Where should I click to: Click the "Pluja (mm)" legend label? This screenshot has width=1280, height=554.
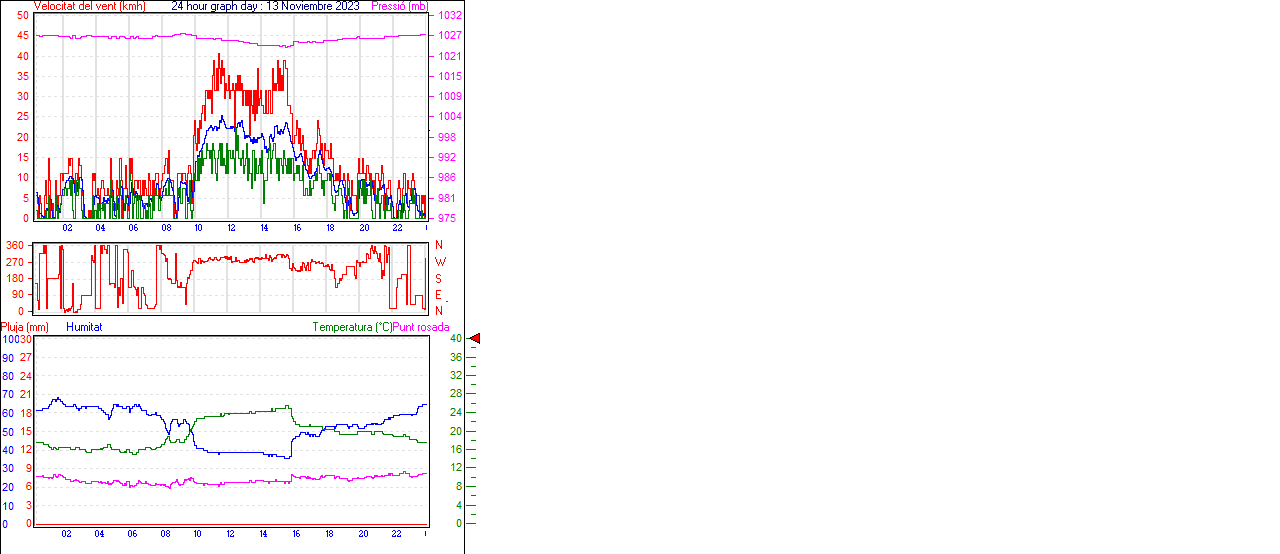tap(25, 327)
